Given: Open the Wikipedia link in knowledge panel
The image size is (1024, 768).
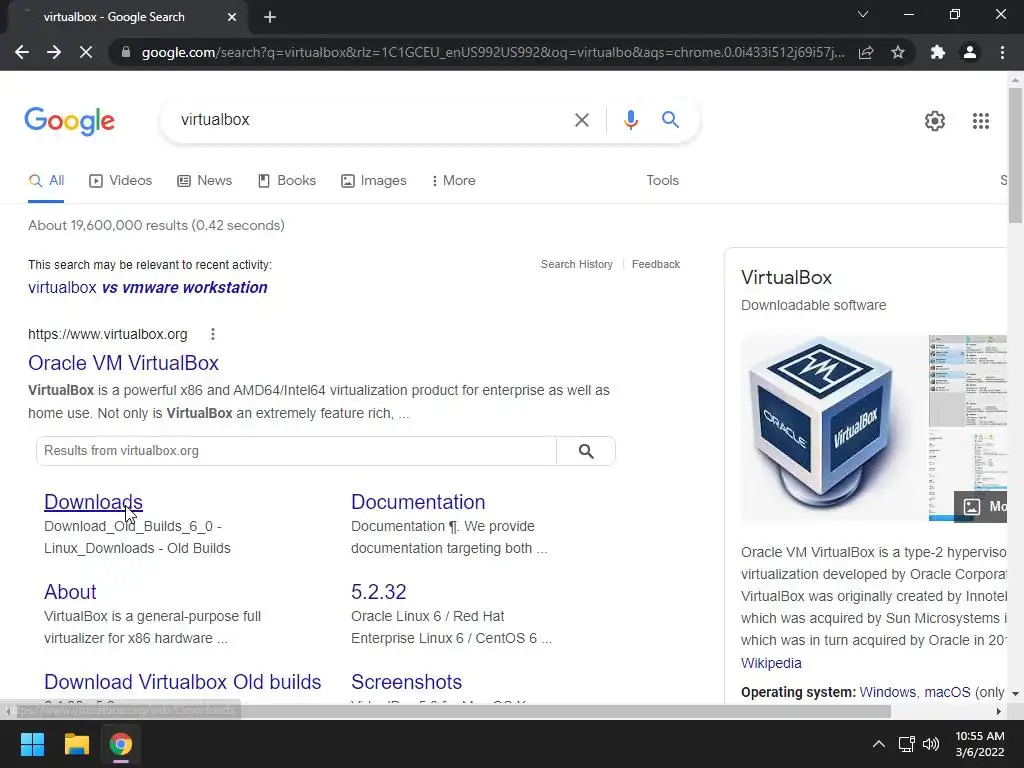Looking at the screenshot, I should pos(771,664).
